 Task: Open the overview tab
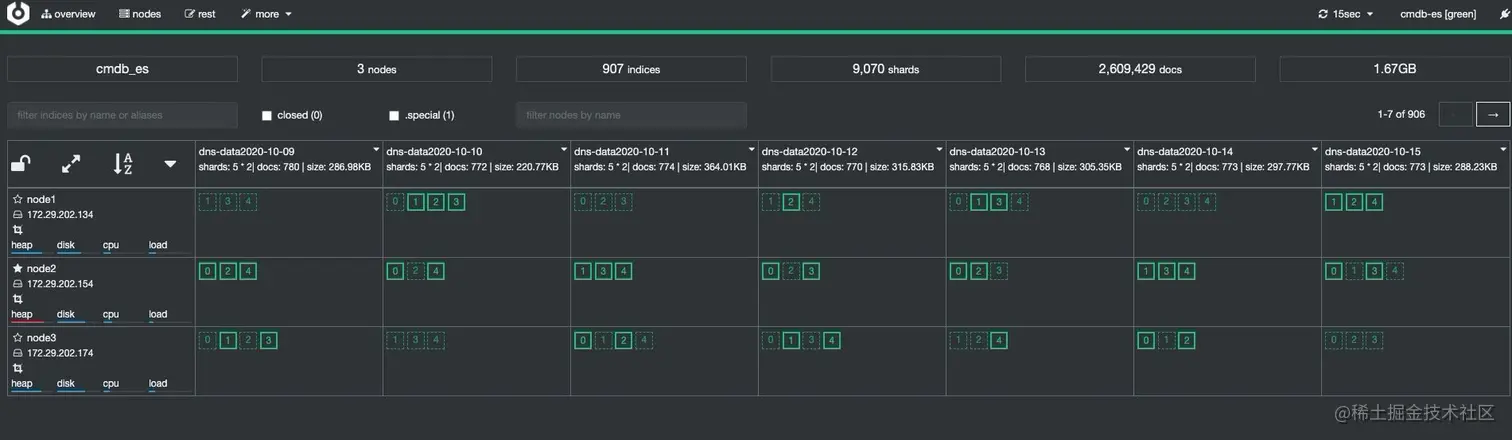[68, 14]
